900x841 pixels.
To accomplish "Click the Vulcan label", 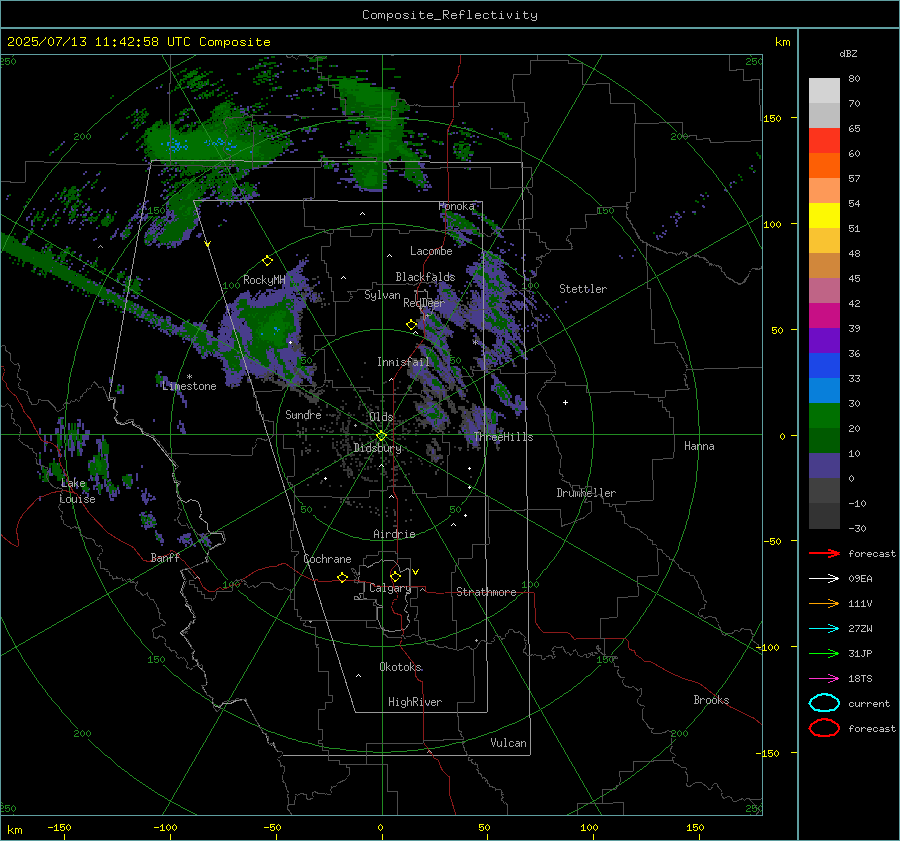I will [508, 743].
